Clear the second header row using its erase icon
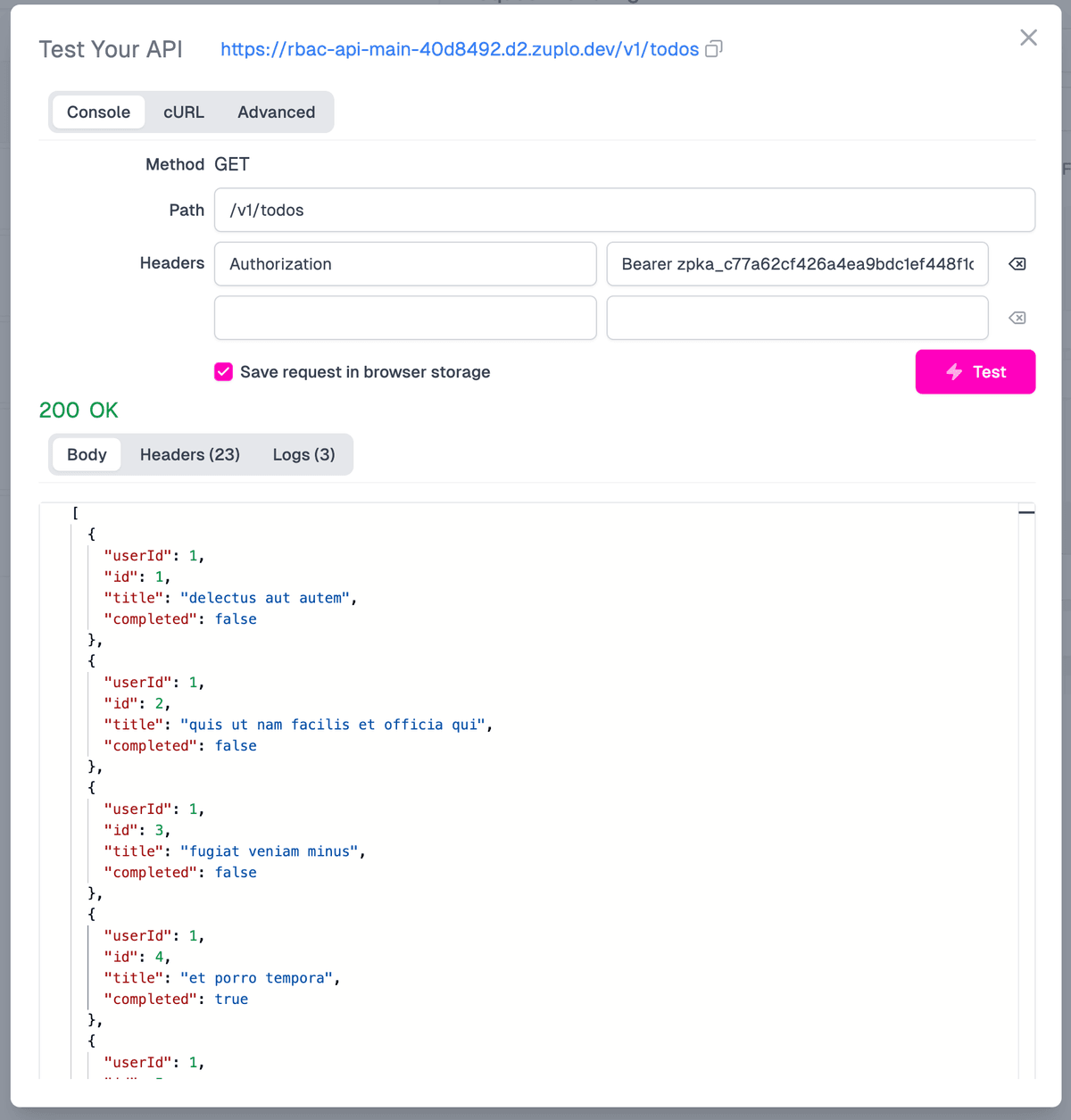The image size is (1071, 1120). (1017, 318)
